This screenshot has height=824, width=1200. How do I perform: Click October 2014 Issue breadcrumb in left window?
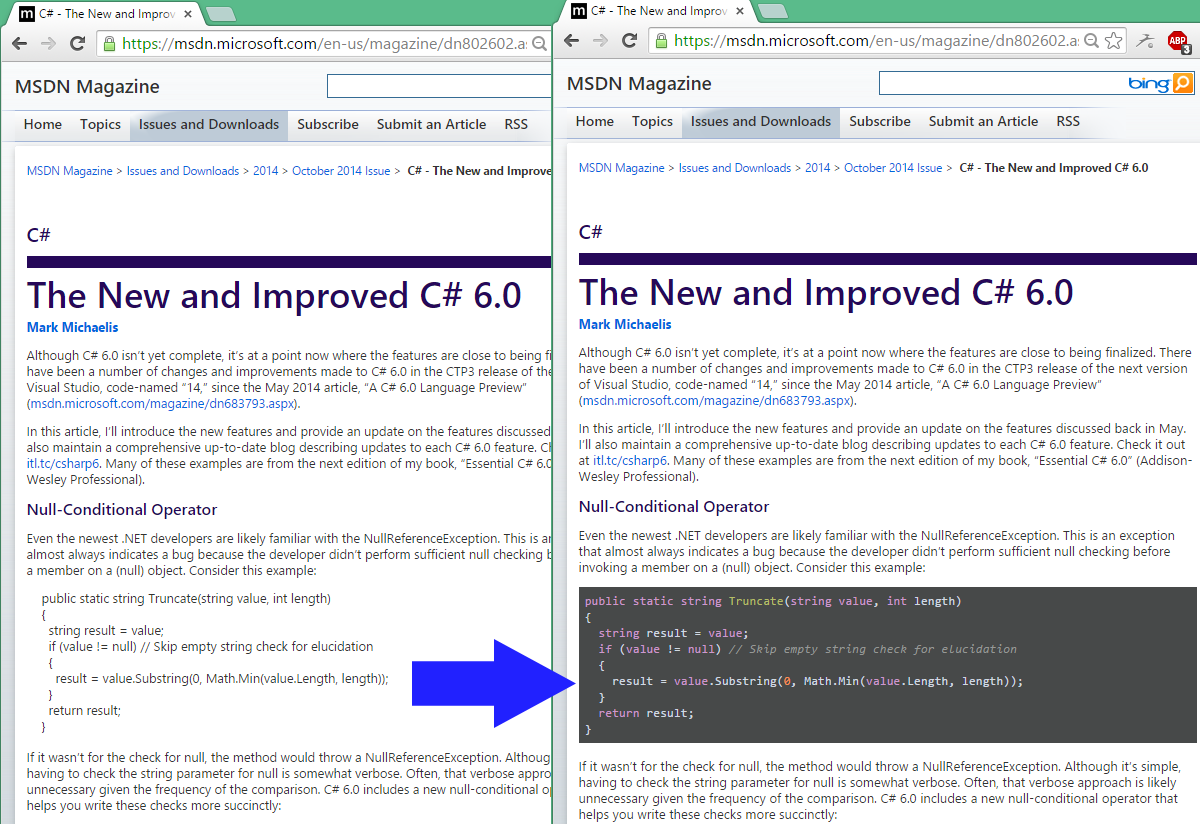point(341,171)
